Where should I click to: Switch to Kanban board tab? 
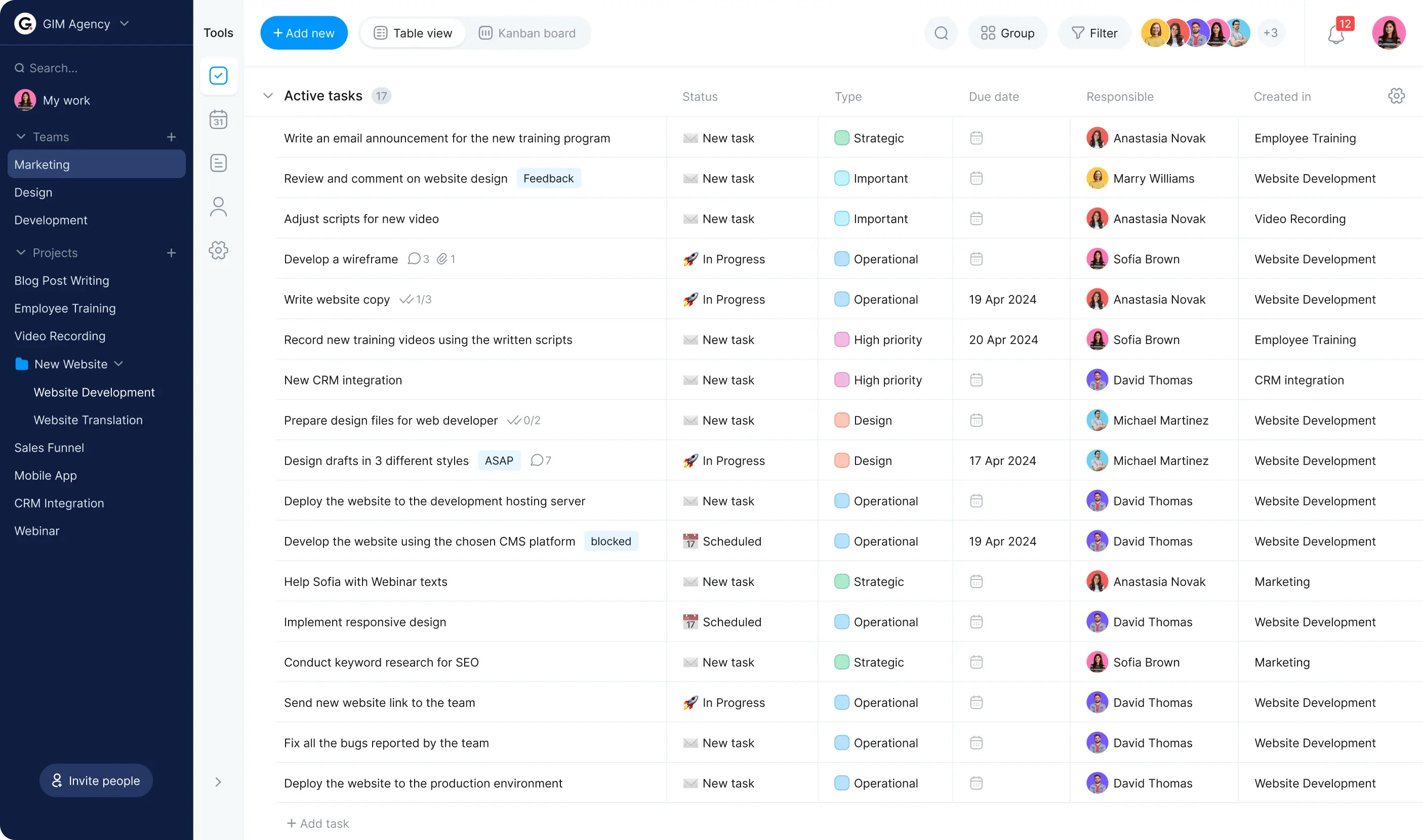(527, 33)
